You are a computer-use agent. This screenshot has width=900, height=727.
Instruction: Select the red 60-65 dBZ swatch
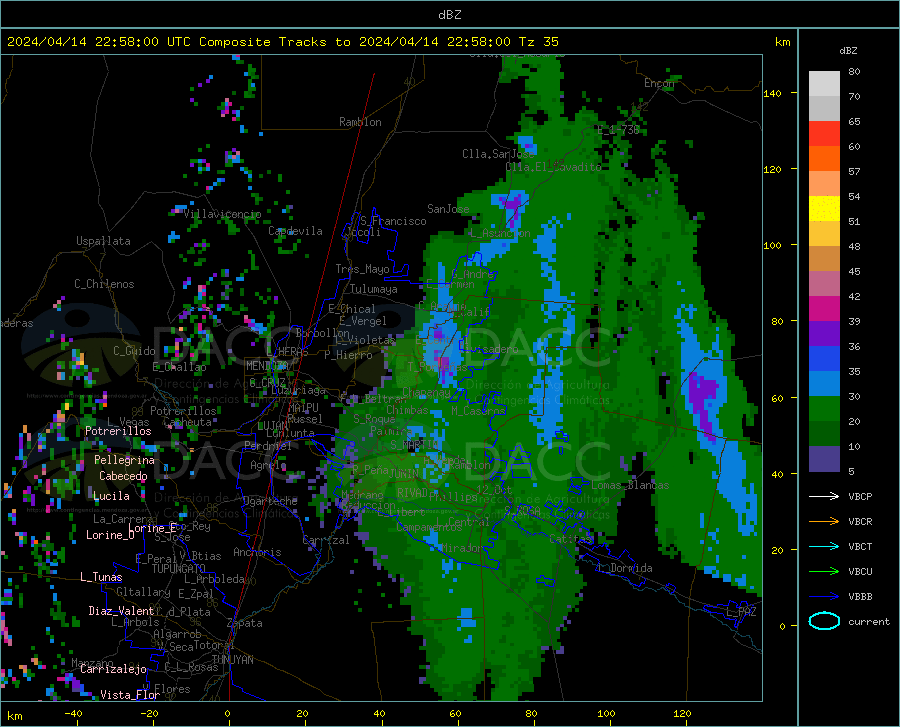[x=824, y=134]
